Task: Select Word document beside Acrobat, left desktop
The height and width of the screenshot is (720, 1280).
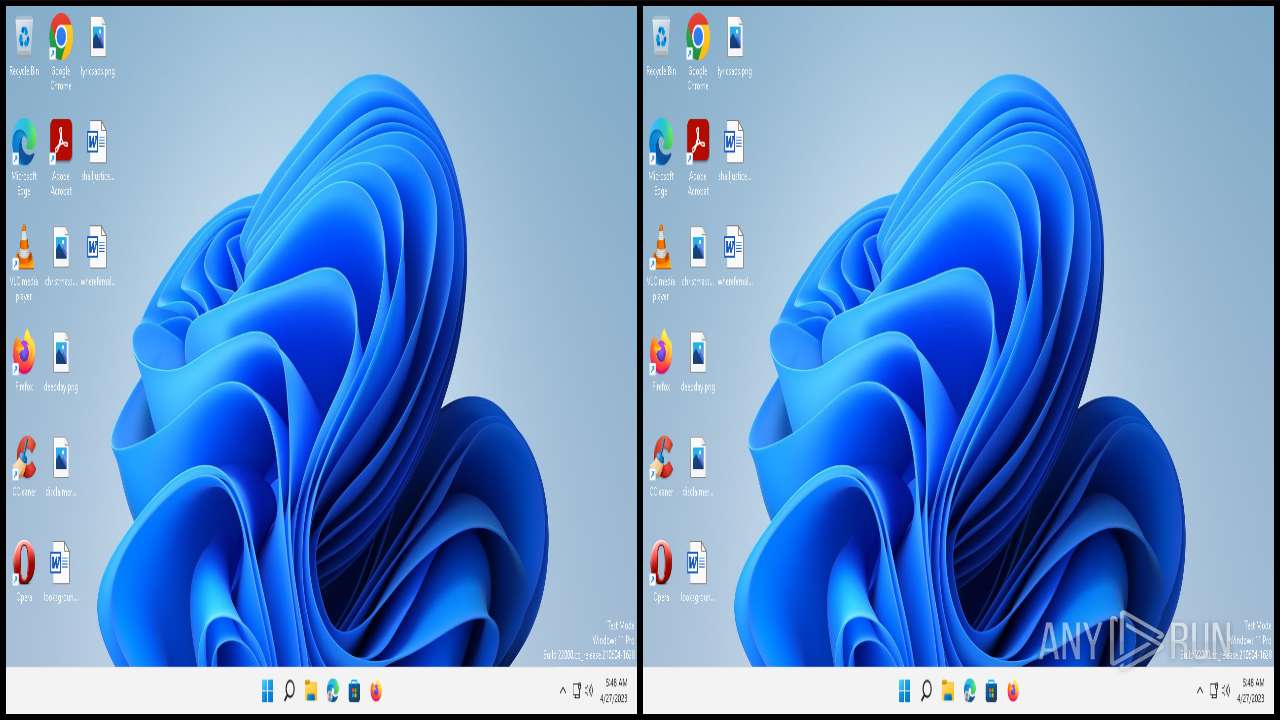Action: point(97,151)
